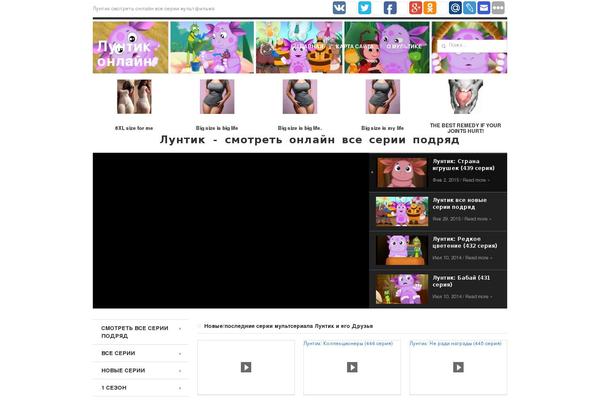Click the Не ради награды (445 серия) title link
Viewport: 600px width, 400px height.
pos(455,343)
